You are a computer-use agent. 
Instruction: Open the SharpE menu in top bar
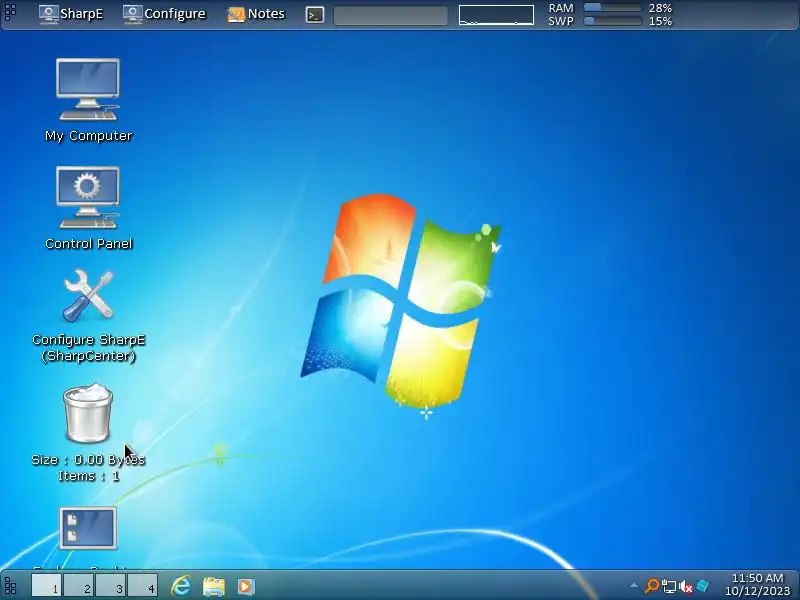point(71,14)
